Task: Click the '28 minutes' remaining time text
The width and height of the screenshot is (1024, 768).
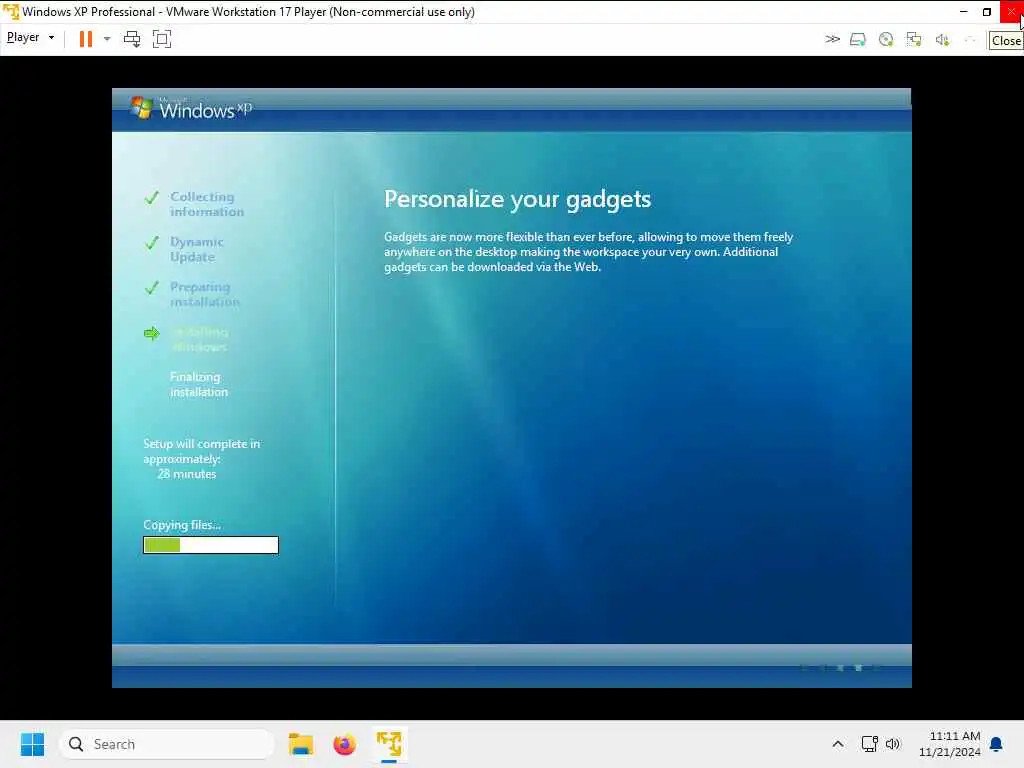Action: pyautogui.click(x=187, y=474)
